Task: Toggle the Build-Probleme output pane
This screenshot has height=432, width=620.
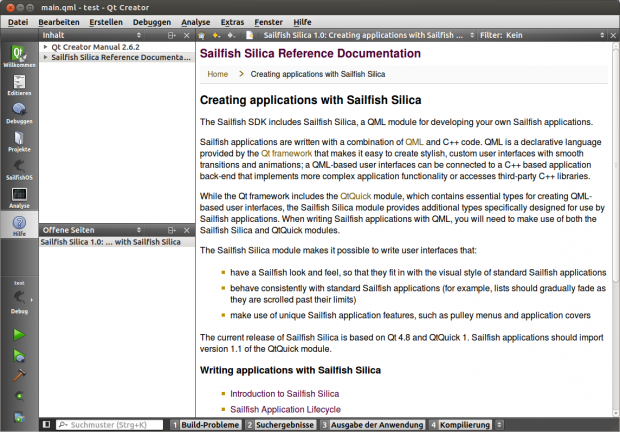Action: pyautogui.click(x=205, y=424)
